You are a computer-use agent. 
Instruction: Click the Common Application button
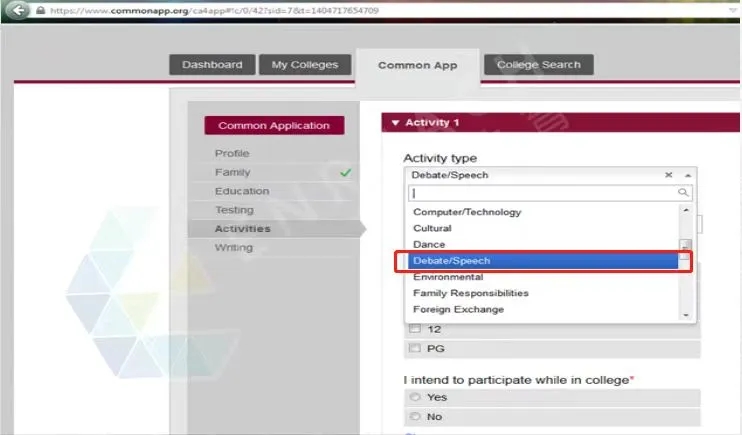[x=274, y=125]
